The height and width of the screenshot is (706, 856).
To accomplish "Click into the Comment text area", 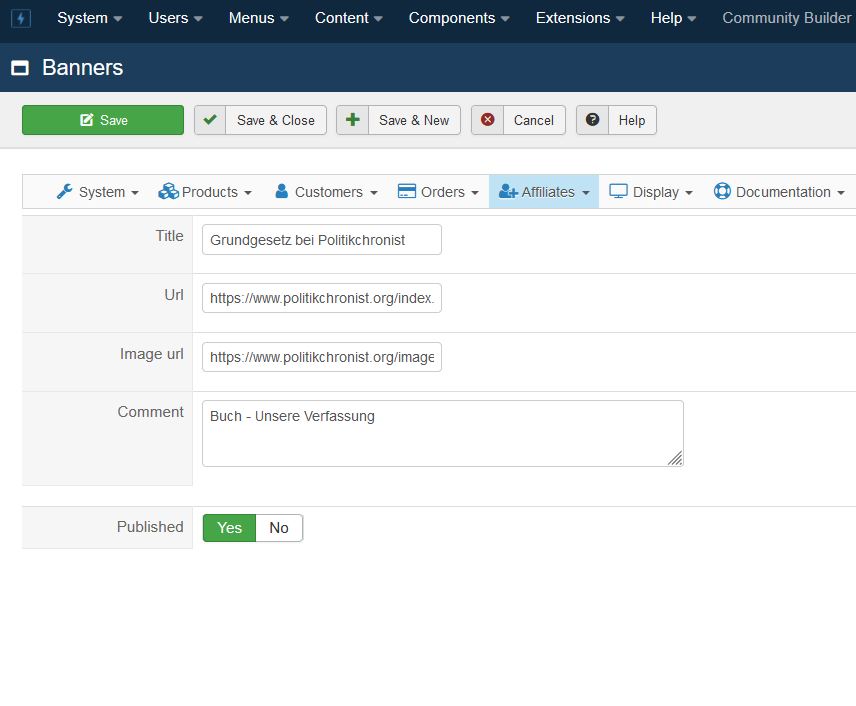I will [442, 434].
